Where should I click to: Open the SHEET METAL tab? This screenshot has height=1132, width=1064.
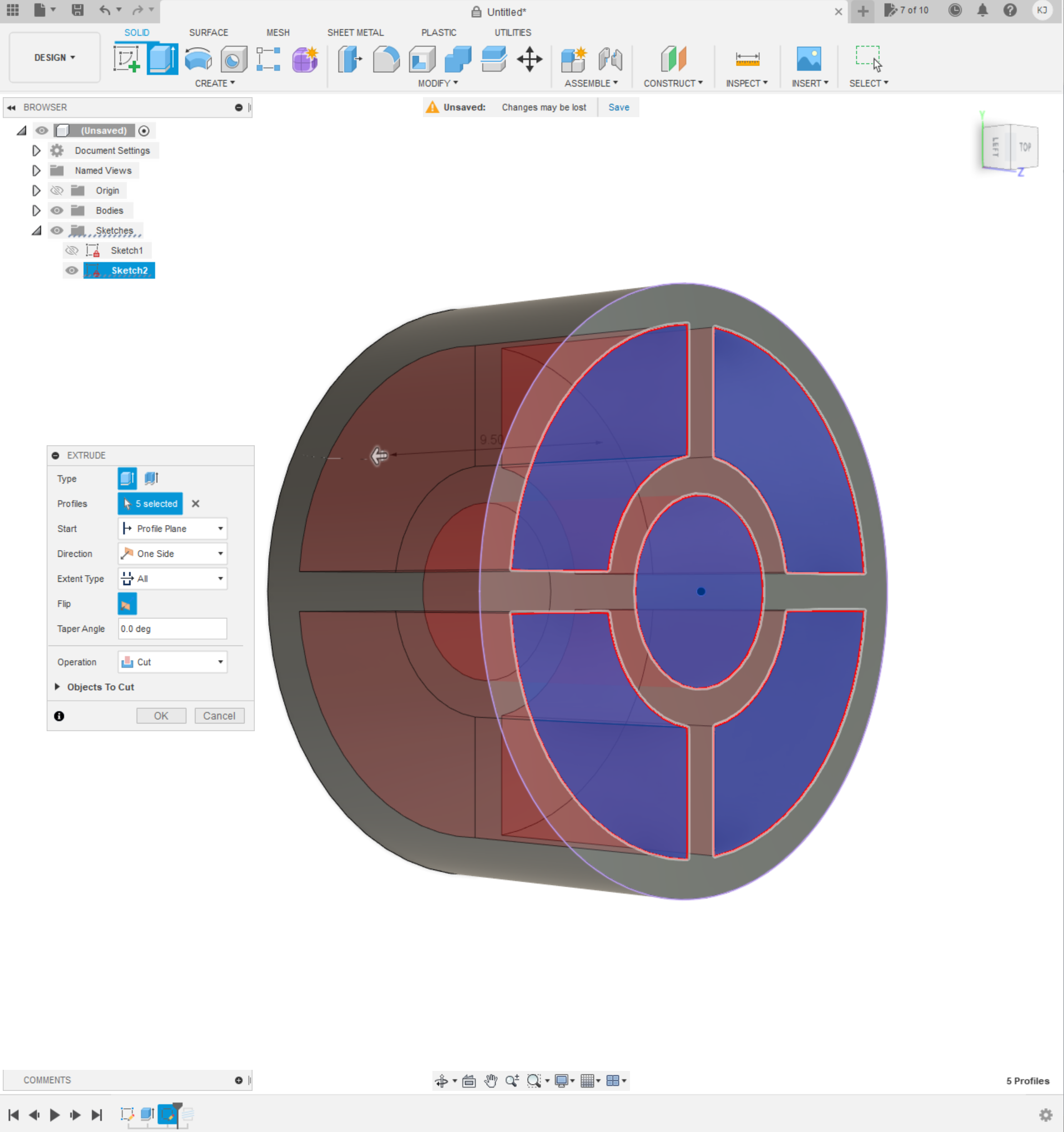[x=355, y=32]
